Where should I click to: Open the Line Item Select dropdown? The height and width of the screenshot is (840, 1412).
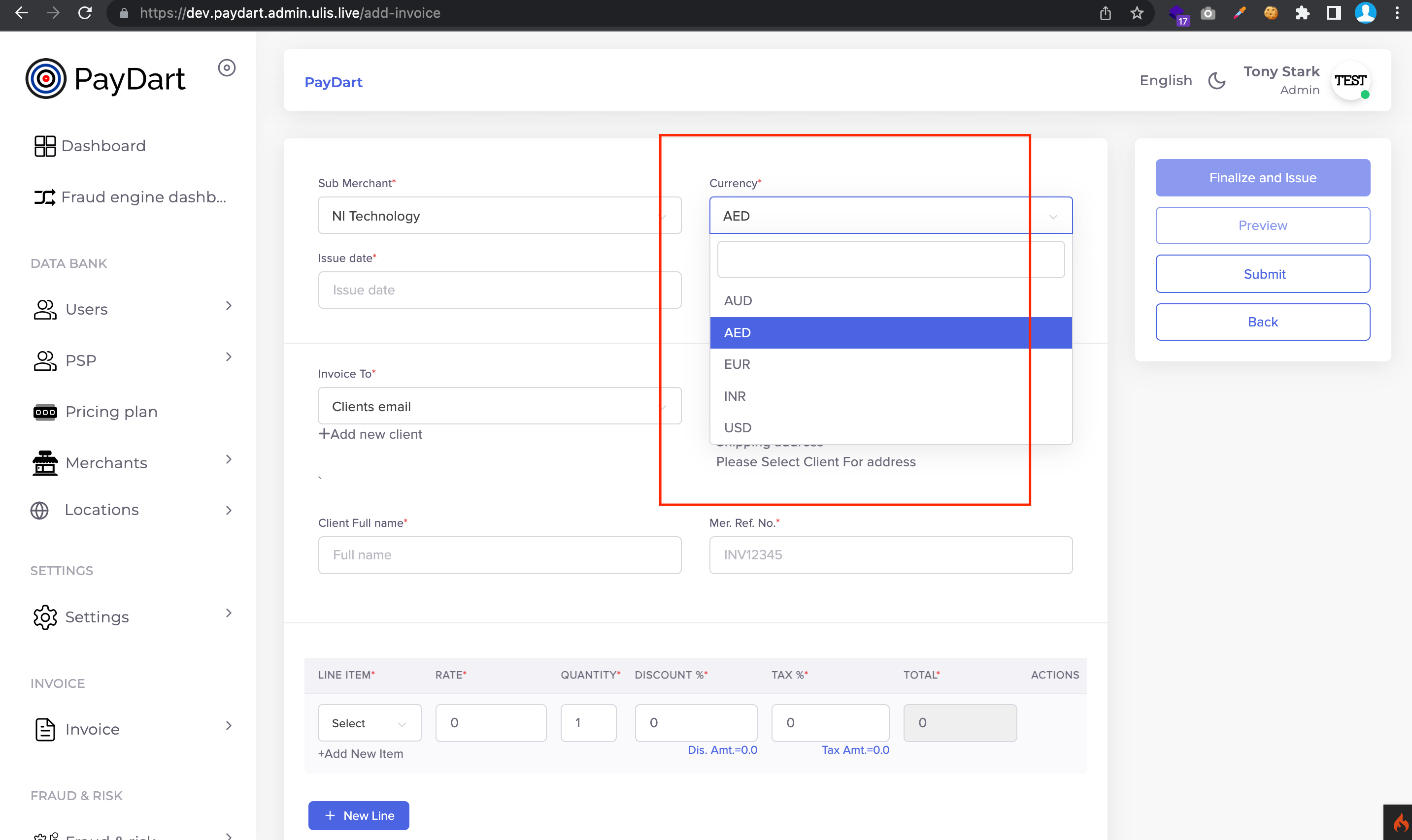click(x=370, y=723)
